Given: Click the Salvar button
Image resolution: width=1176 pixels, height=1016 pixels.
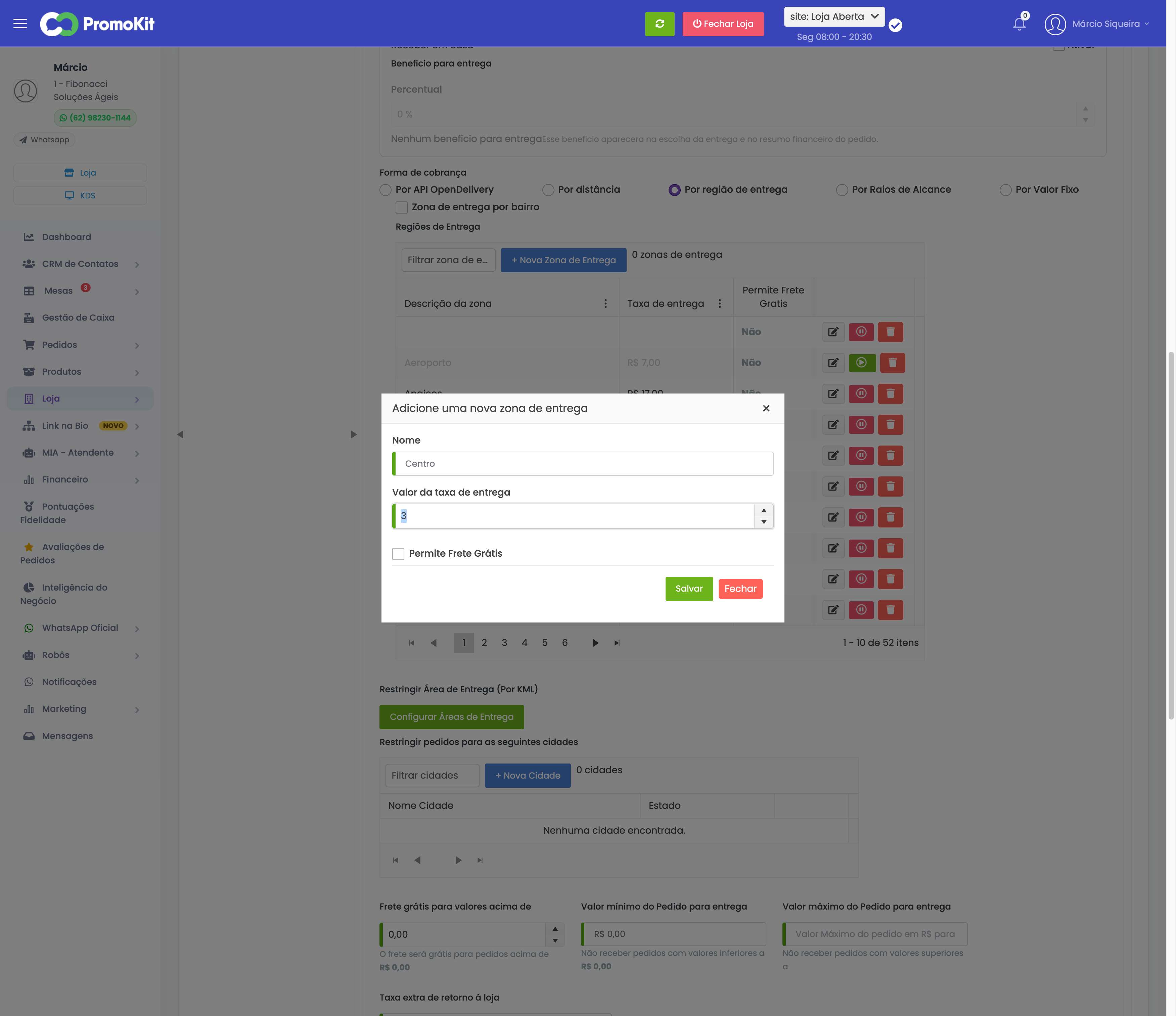Looking at the screenshot, I should (689, 589).
